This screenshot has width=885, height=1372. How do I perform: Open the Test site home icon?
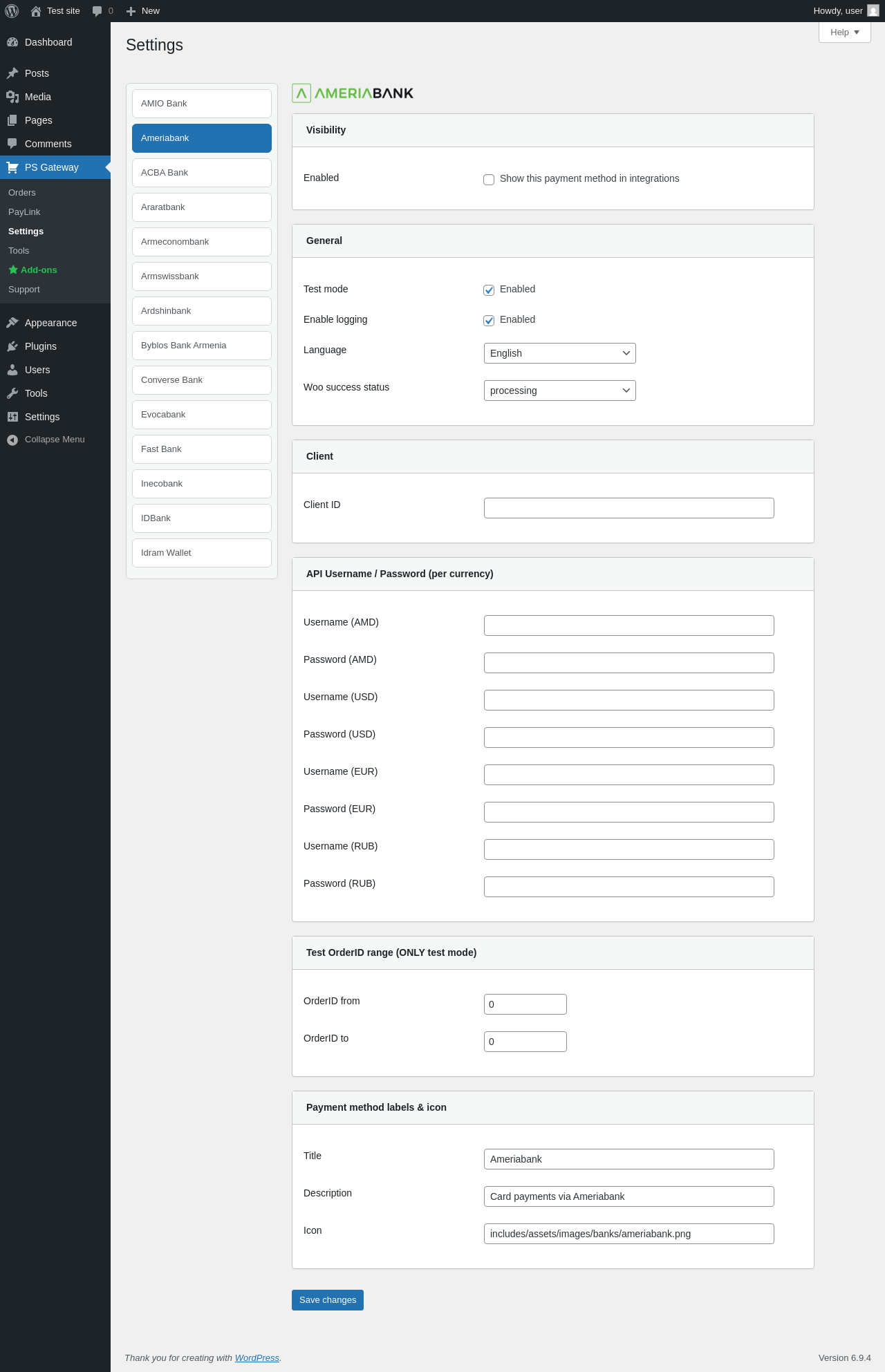point(36,11)
